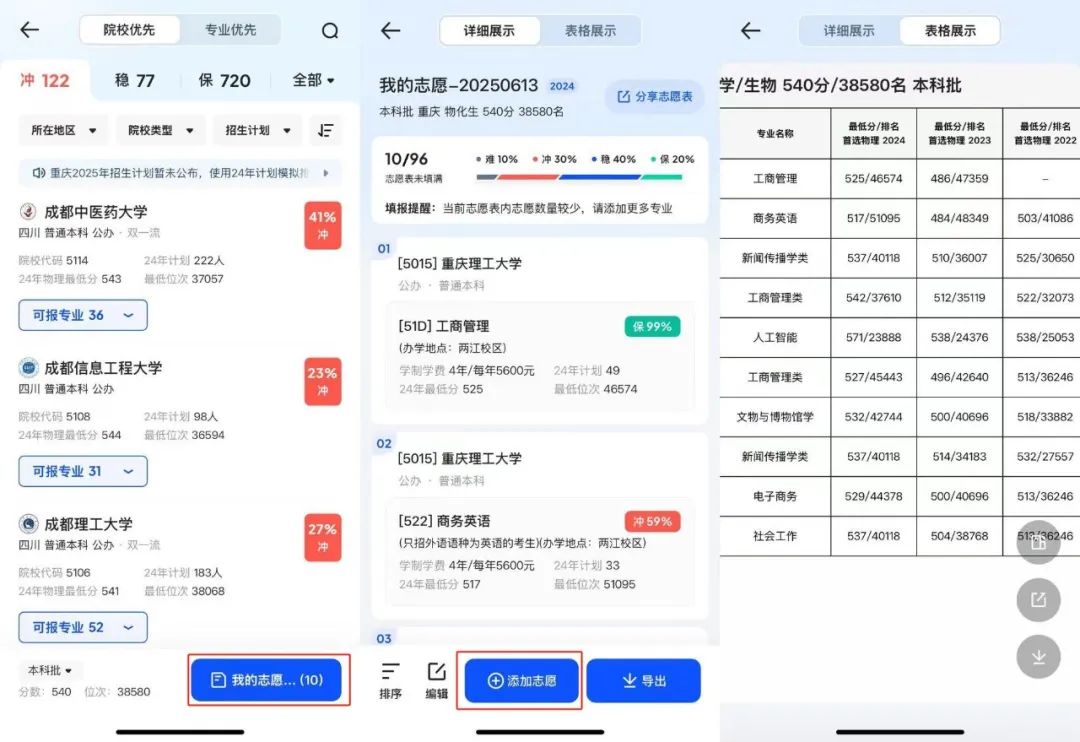Expand 可报专业 52 for 成都理工大学

click(x=83, y=627)
